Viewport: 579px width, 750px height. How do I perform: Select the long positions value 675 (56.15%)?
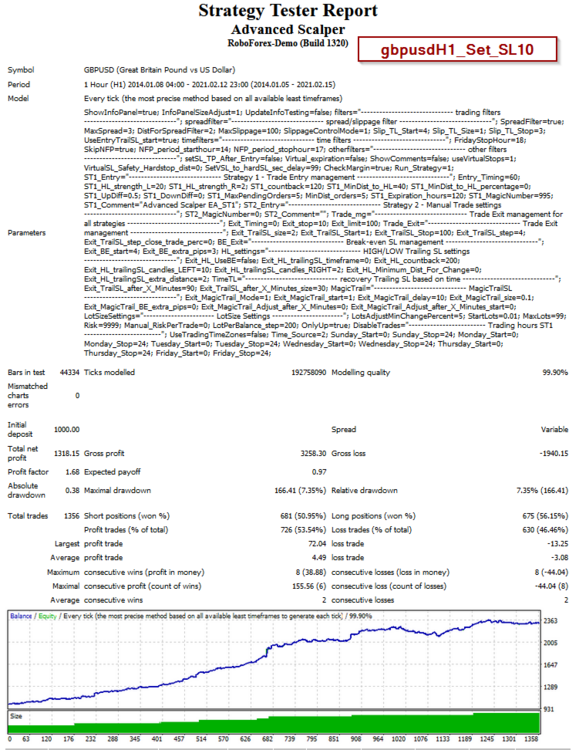point(545,516)
